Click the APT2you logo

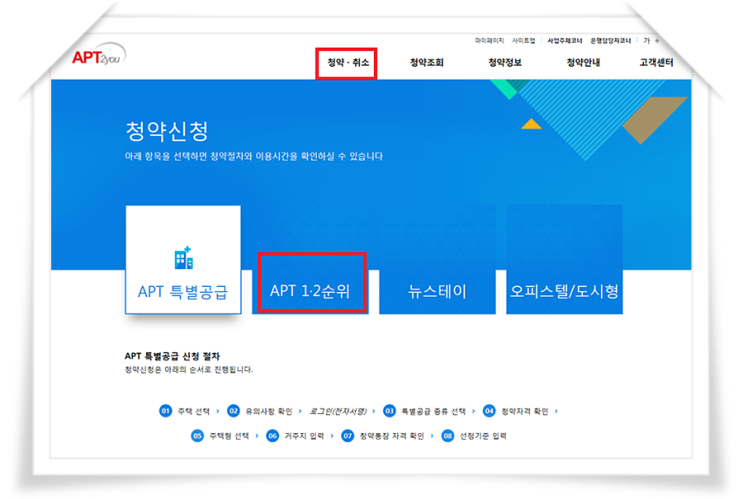pos(99,56)
